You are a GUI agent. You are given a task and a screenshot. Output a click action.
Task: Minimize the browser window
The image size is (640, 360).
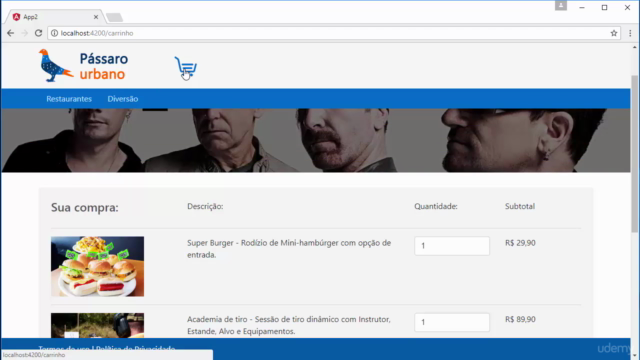pos(582,7)
